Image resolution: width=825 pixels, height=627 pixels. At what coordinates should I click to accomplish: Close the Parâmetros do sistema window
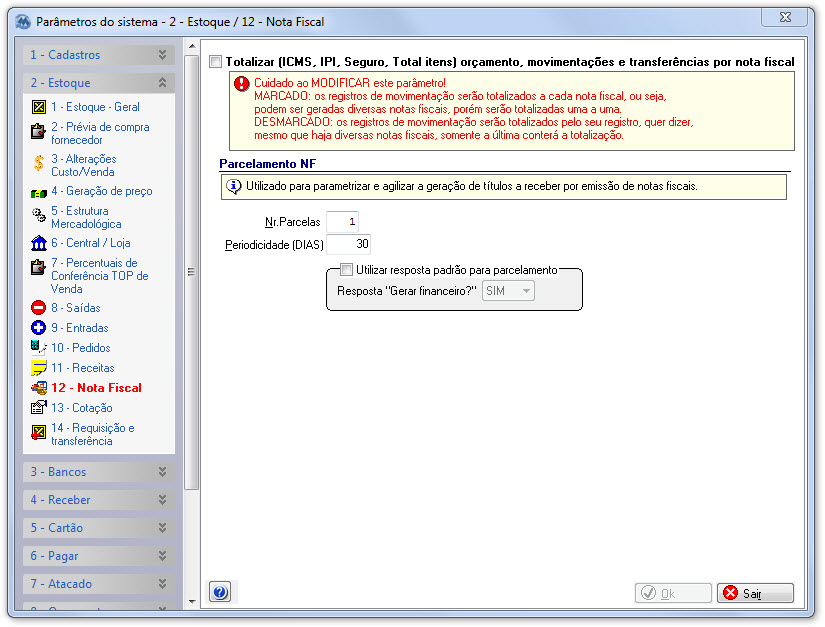click(784, 17)
